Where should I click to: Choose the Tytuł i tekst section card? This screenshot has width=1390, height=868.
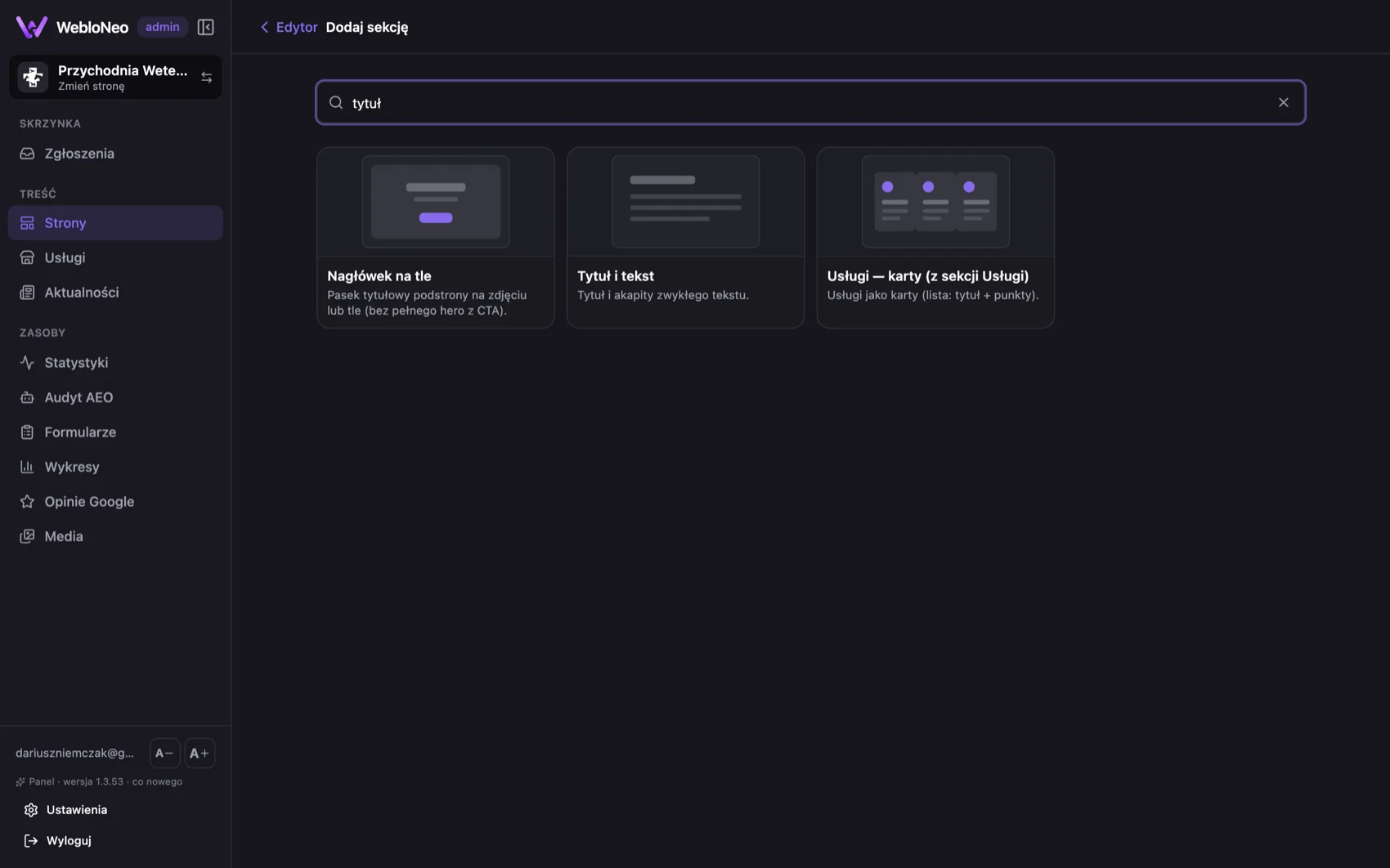click(x=685, y=238)
